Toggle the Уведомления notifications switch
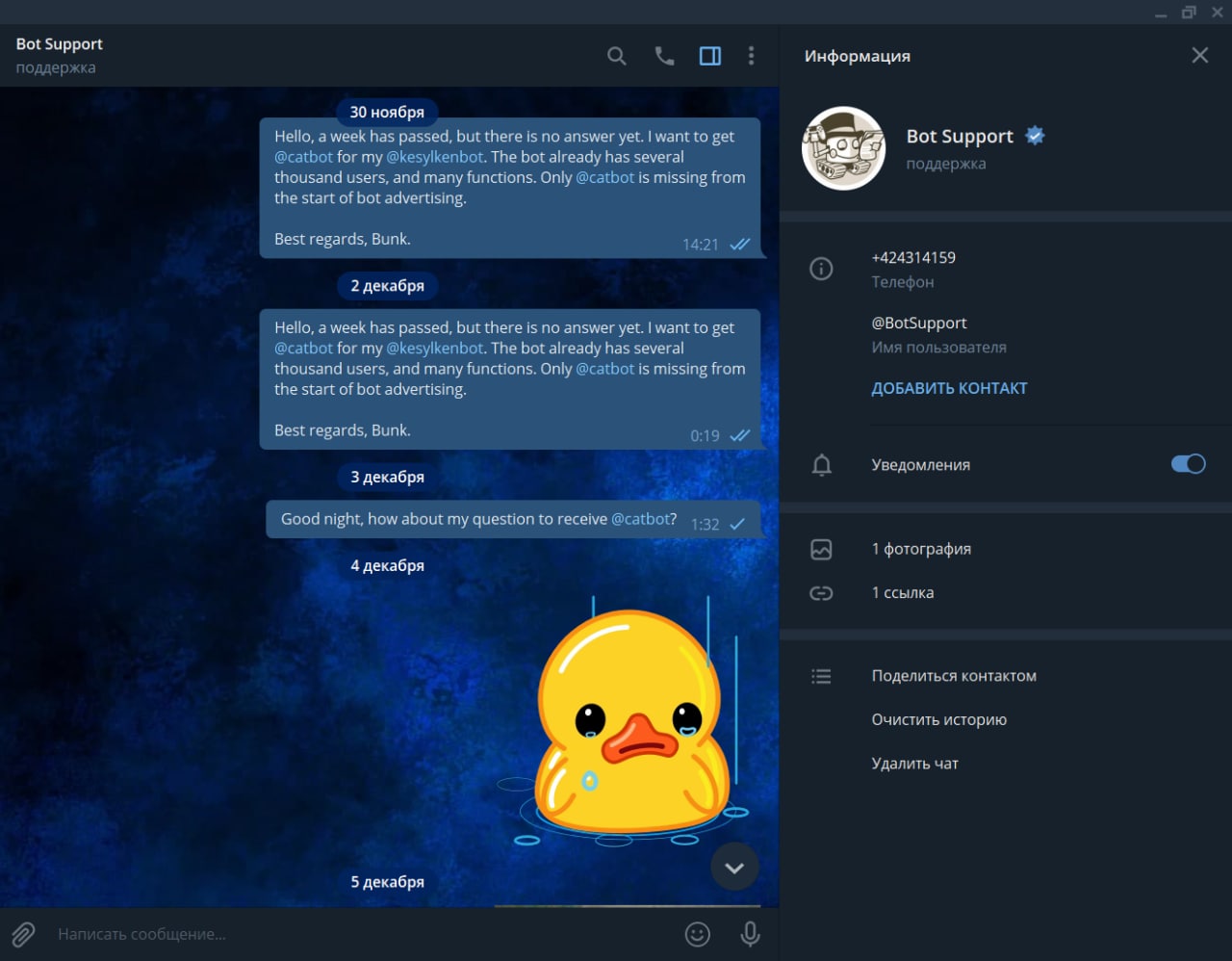Image resolution: width=1232 pixels, height=961 pixels. point(1188,464)
